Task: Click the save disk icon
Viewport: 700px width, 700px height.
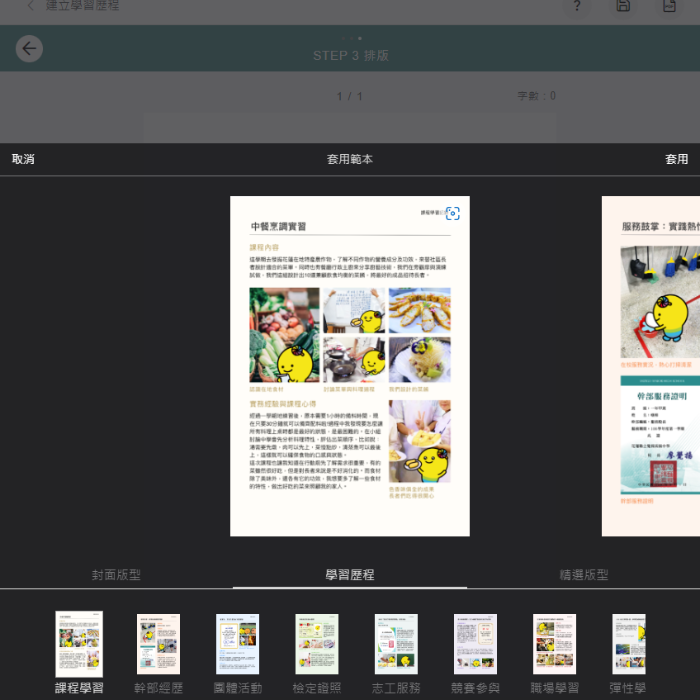Action: point(623,6)
